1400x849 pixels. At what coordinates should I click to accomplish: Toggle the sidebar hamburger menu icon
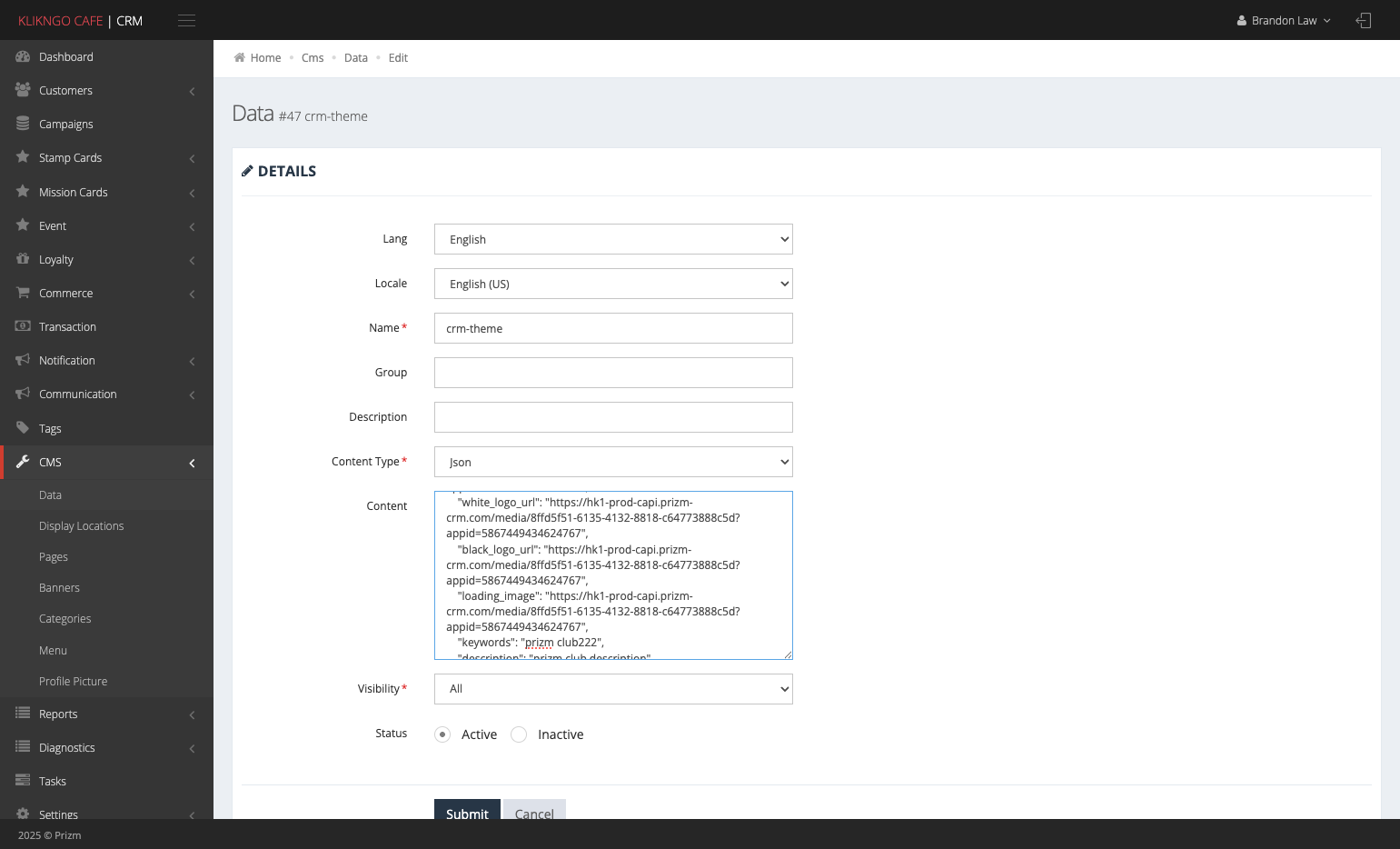186,21
